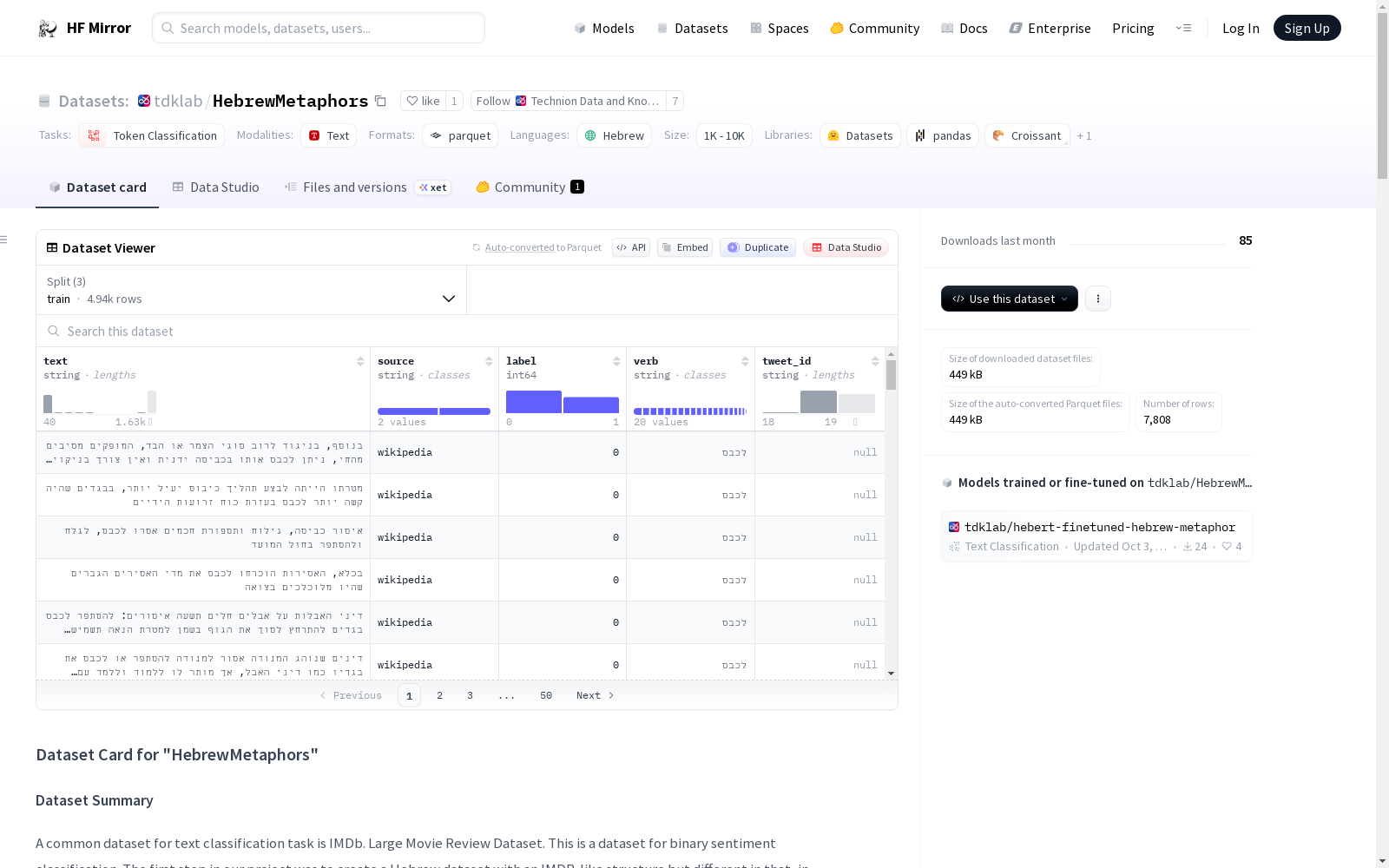Screen dimensions: 1389x868
Task: Open the Enterprise menu item
Action: click(x=1050, y=28)
